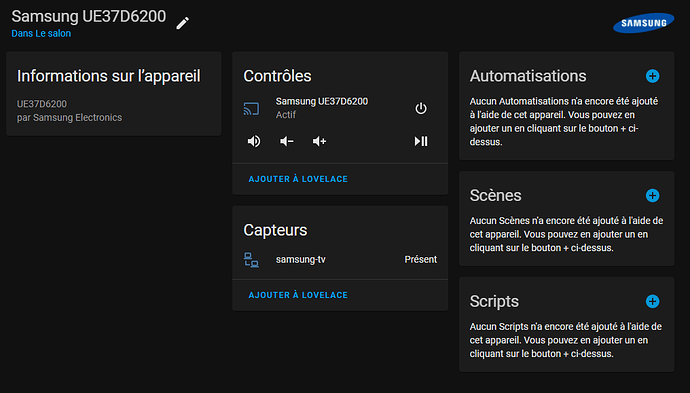Raise the volume with plus speaker icon
The height and width of the screenshot is (393, 690).
pyautogui.click(x=319, y=141)
